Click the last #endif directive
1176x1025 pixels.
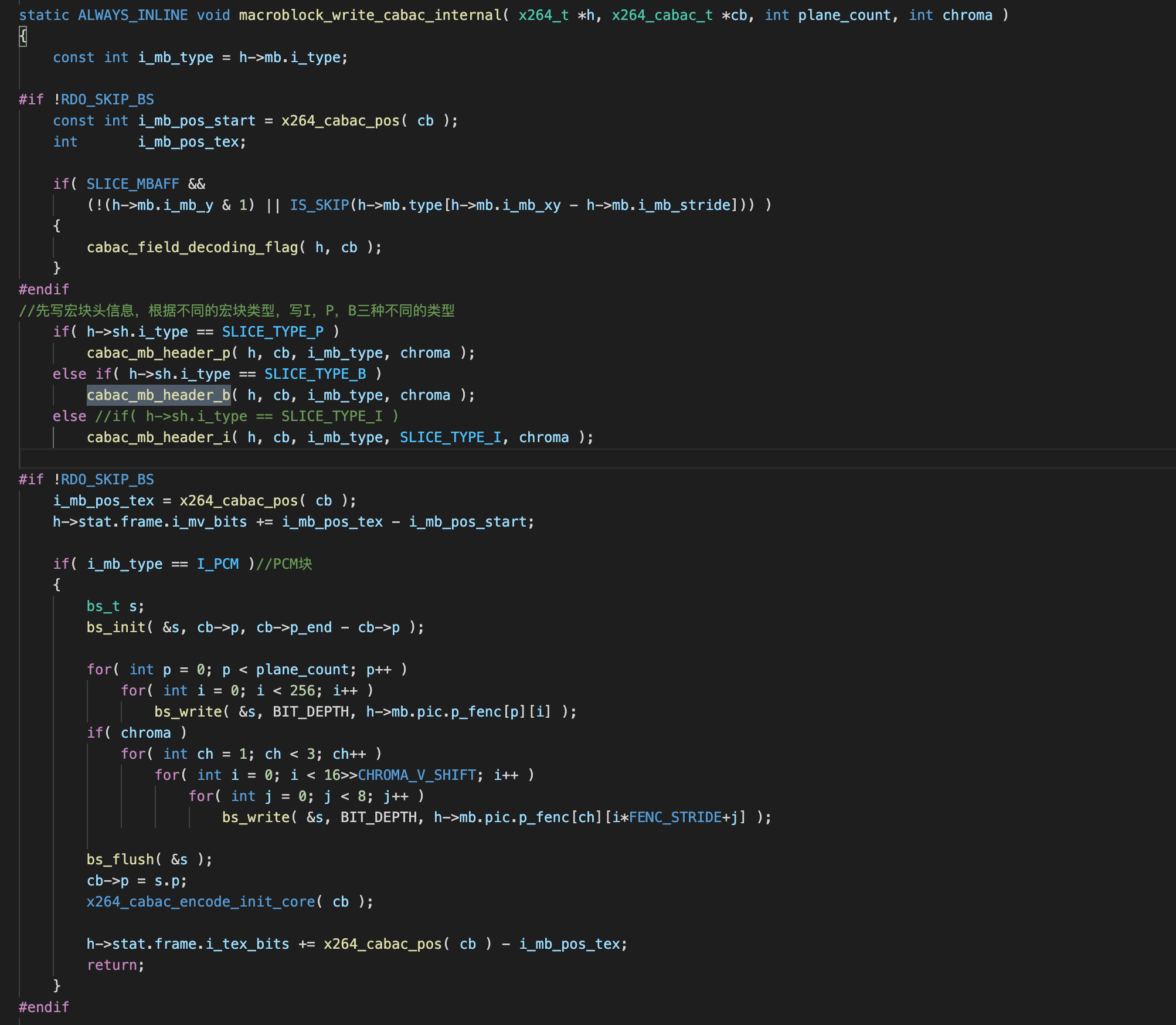[x=44, y=1007]
